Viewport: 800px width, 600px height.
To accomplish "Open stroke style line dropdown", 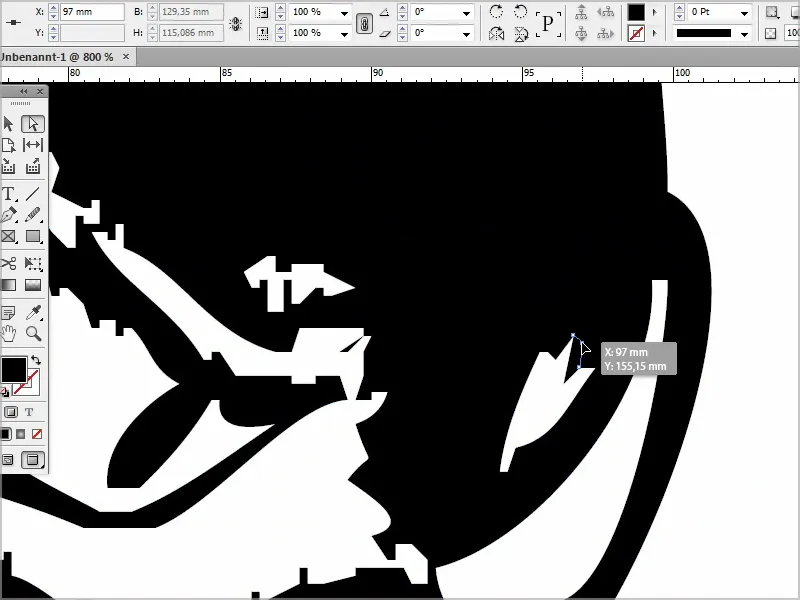I will 744,34.
